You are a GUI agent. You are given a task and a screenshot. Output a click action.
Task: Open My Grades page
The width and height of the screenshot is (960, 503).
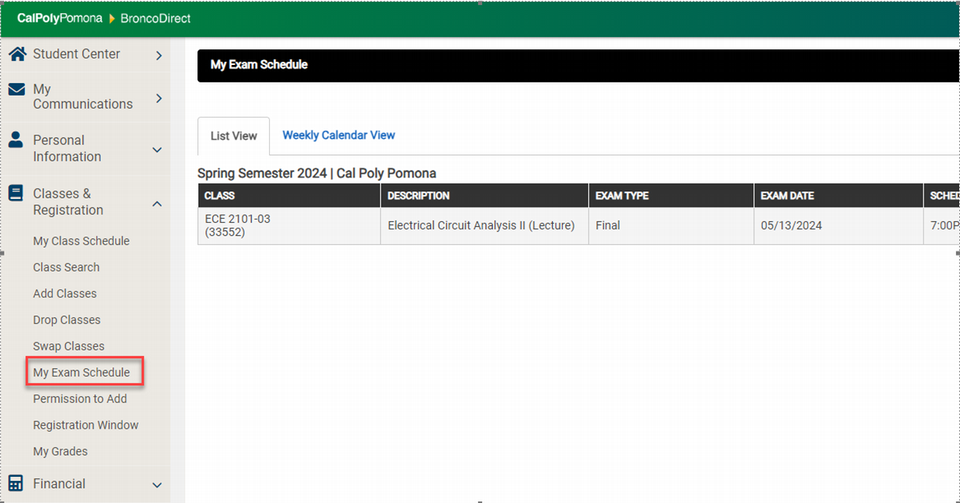[x=60, y=451]
